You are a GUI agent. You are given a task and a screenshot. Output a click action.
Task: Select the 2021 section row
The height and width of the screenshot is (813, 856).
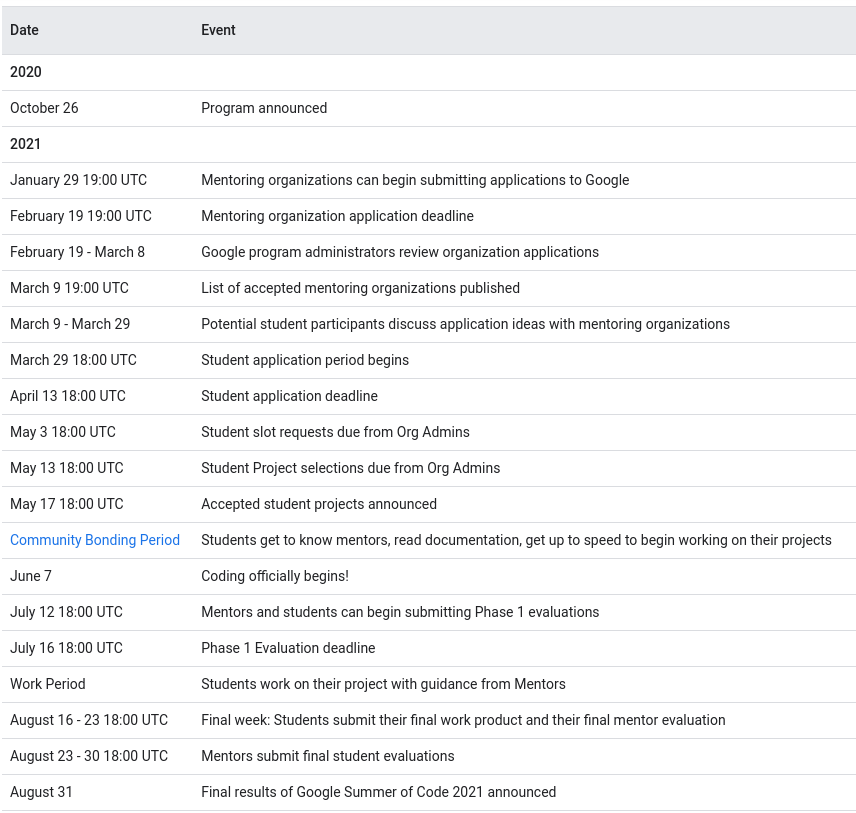point(25,144)
